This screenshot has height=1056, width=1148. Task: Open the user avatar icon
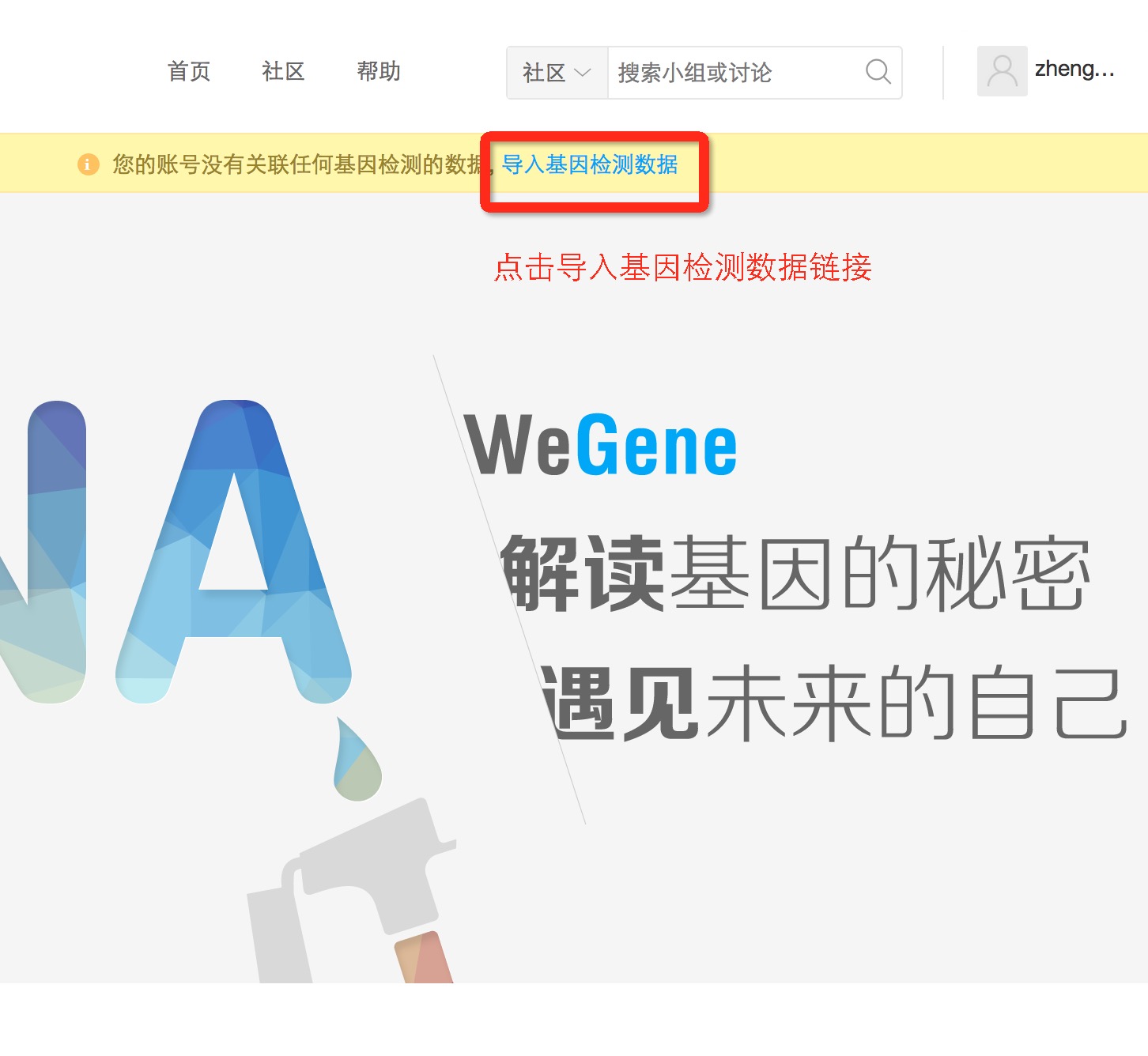pyautogui.click(x=1002, y=71)
